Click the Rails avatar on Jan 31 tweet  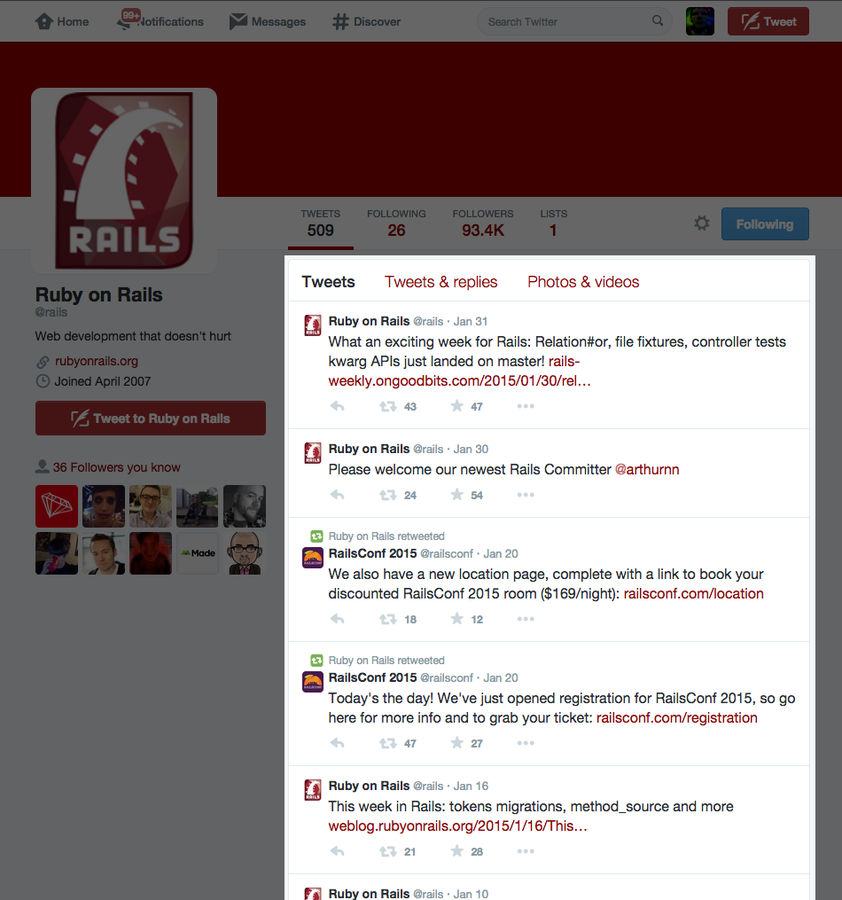(x=313, y=325)
